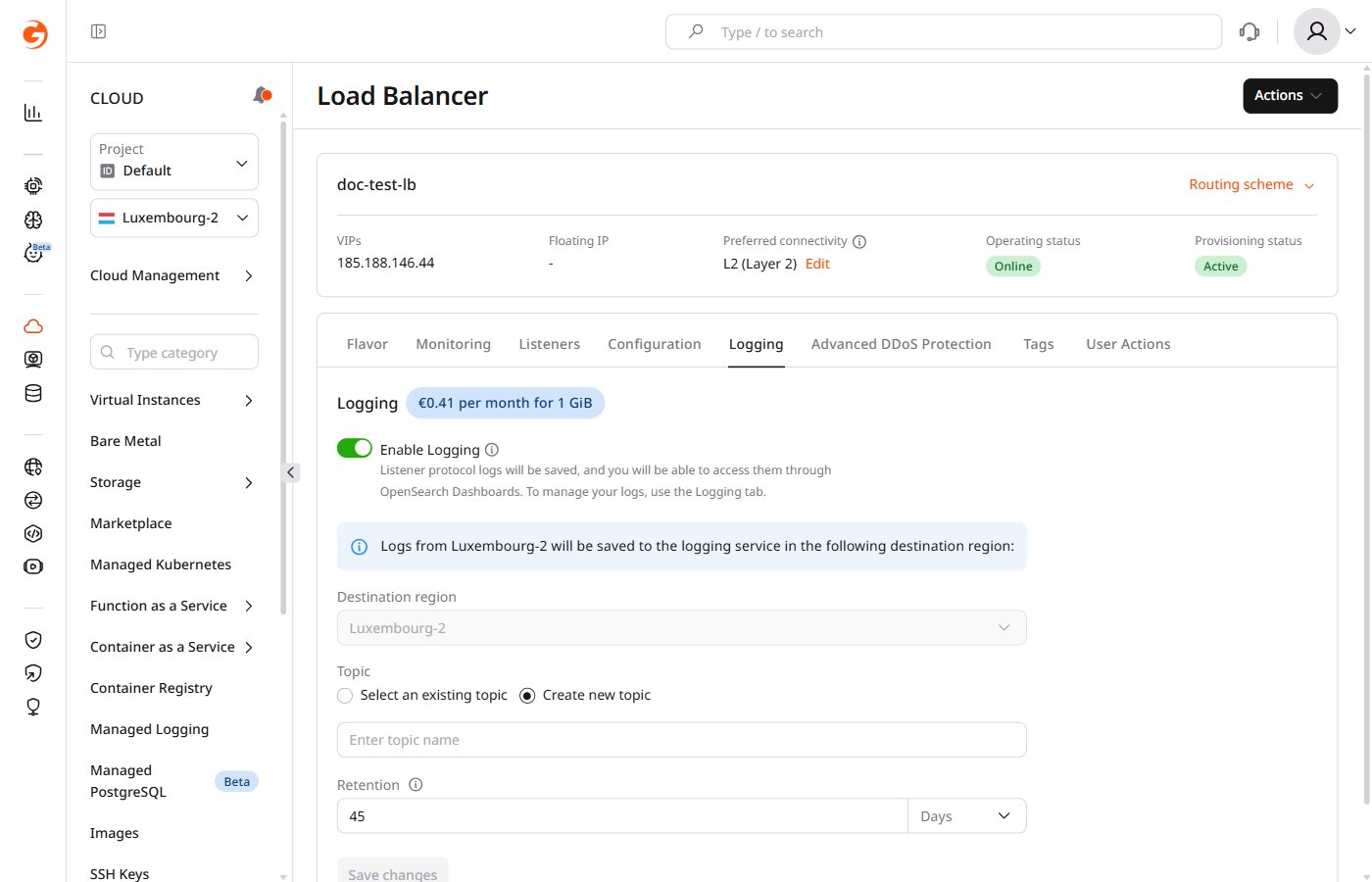The height and width of the screenshot is (882, 1372).
Task: Open the shield with checkmark icon
Action: point(33,640)
